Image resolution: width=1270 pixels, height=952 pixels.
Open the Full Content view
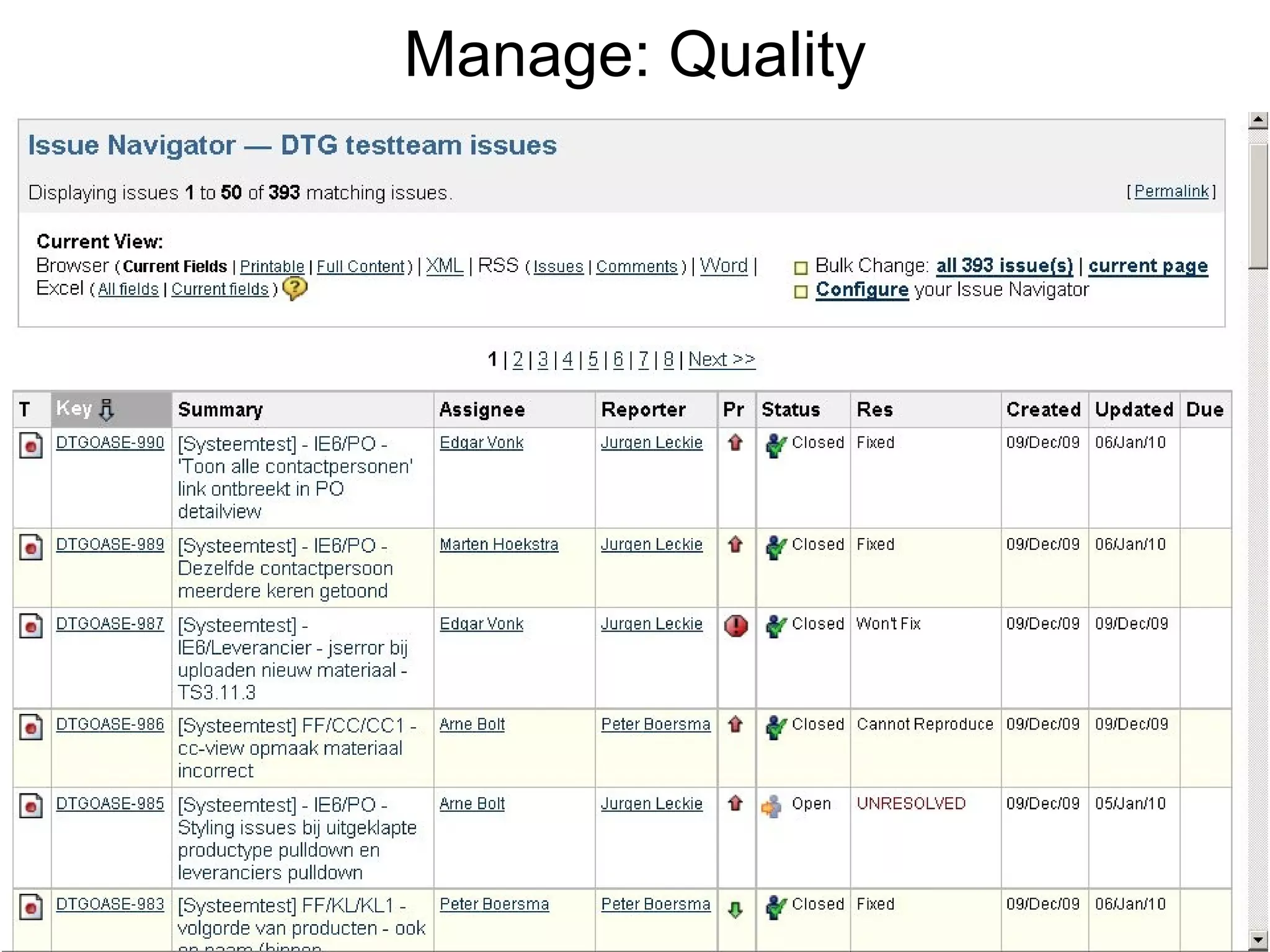click(360, 267)
